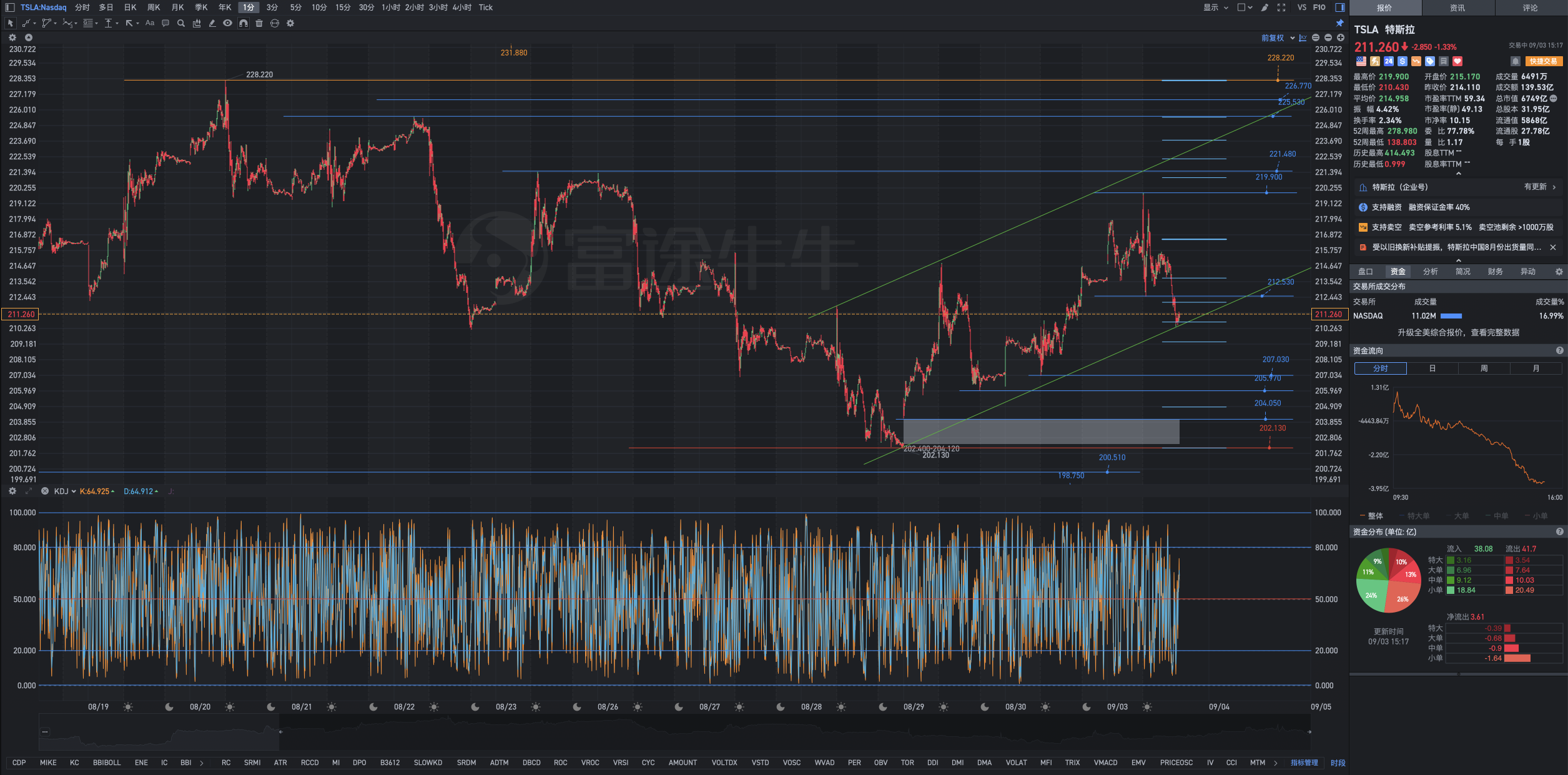This screenshot has width=1568, height=775.
Task: Click the blue 24-hour trading badge
Action: click(x=1389, y=61)
